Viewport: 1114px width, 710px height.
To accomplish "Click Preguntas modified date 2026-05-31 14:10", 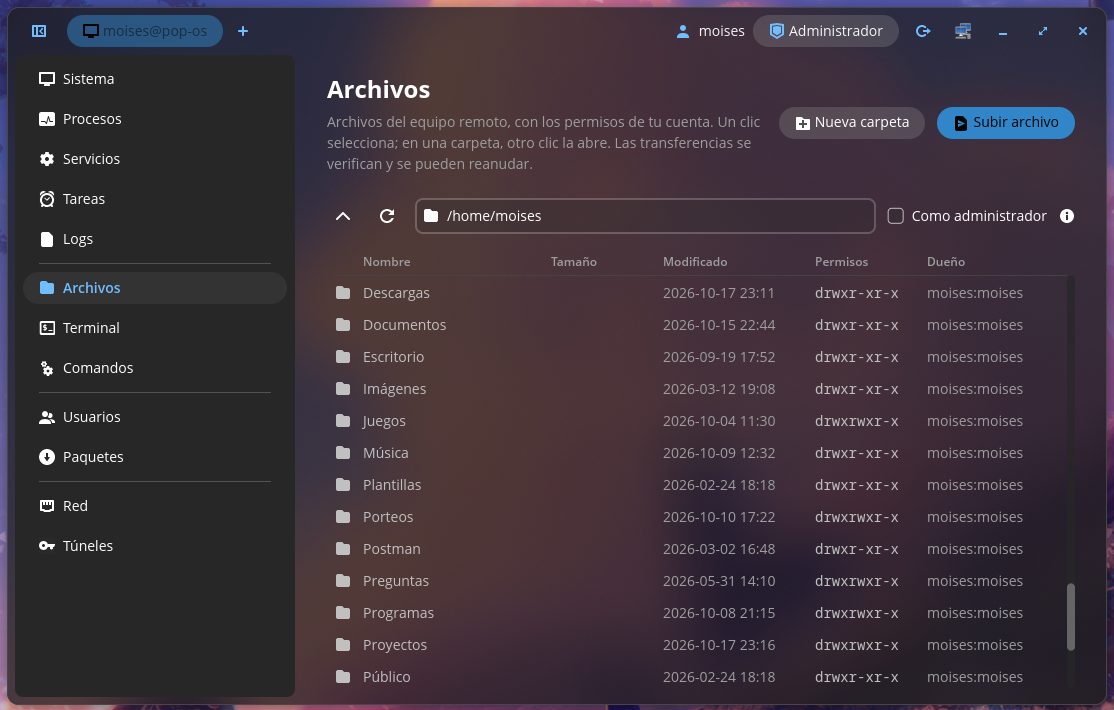I will click(x=719, y=581).
